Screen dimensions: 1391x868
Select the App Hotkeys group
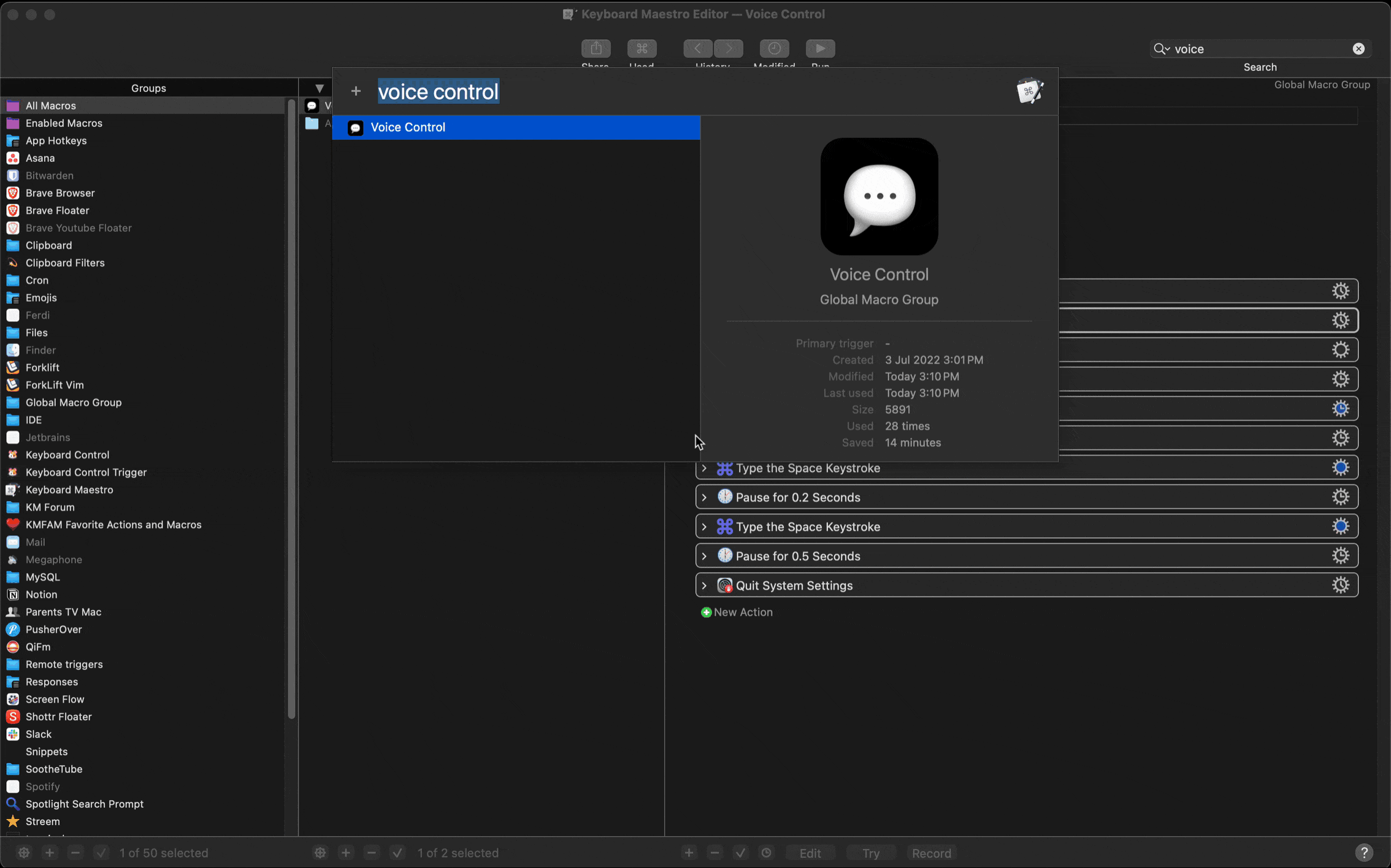point(143,141)
